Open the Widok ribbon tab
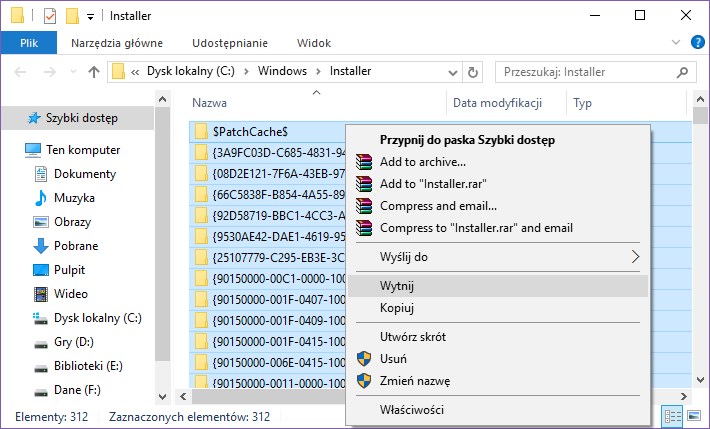Image resolution: width=710 pixels, height=429 pixels. coord(314,43)
